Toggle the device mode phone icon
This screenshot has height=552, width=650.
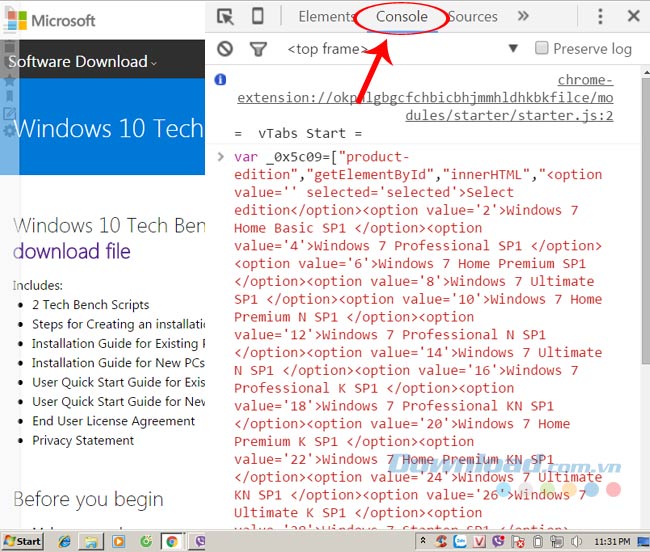tap(258, 16)
